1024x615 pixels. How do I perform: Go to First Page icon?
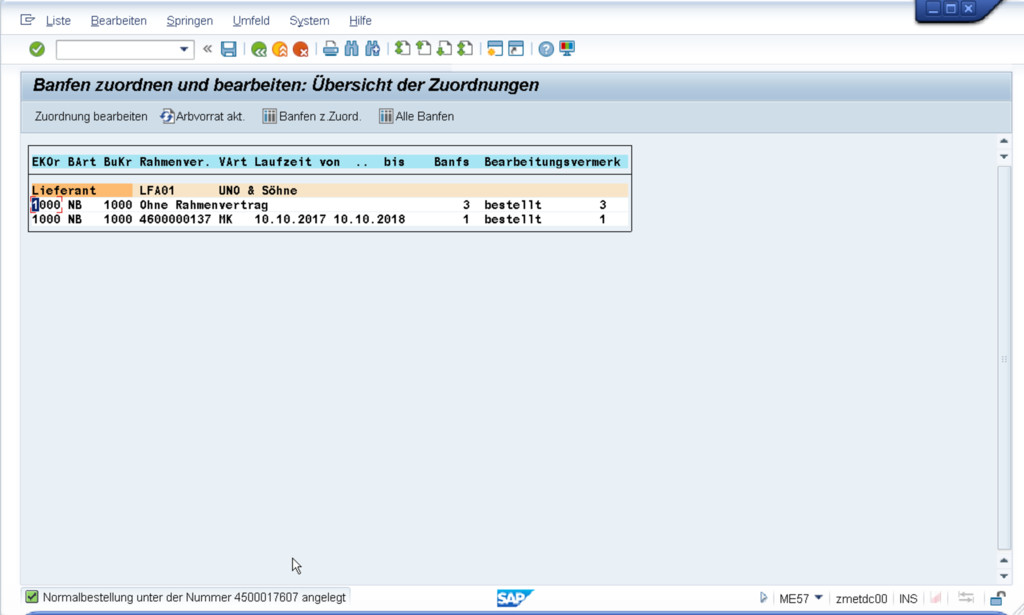coord(403,48)
